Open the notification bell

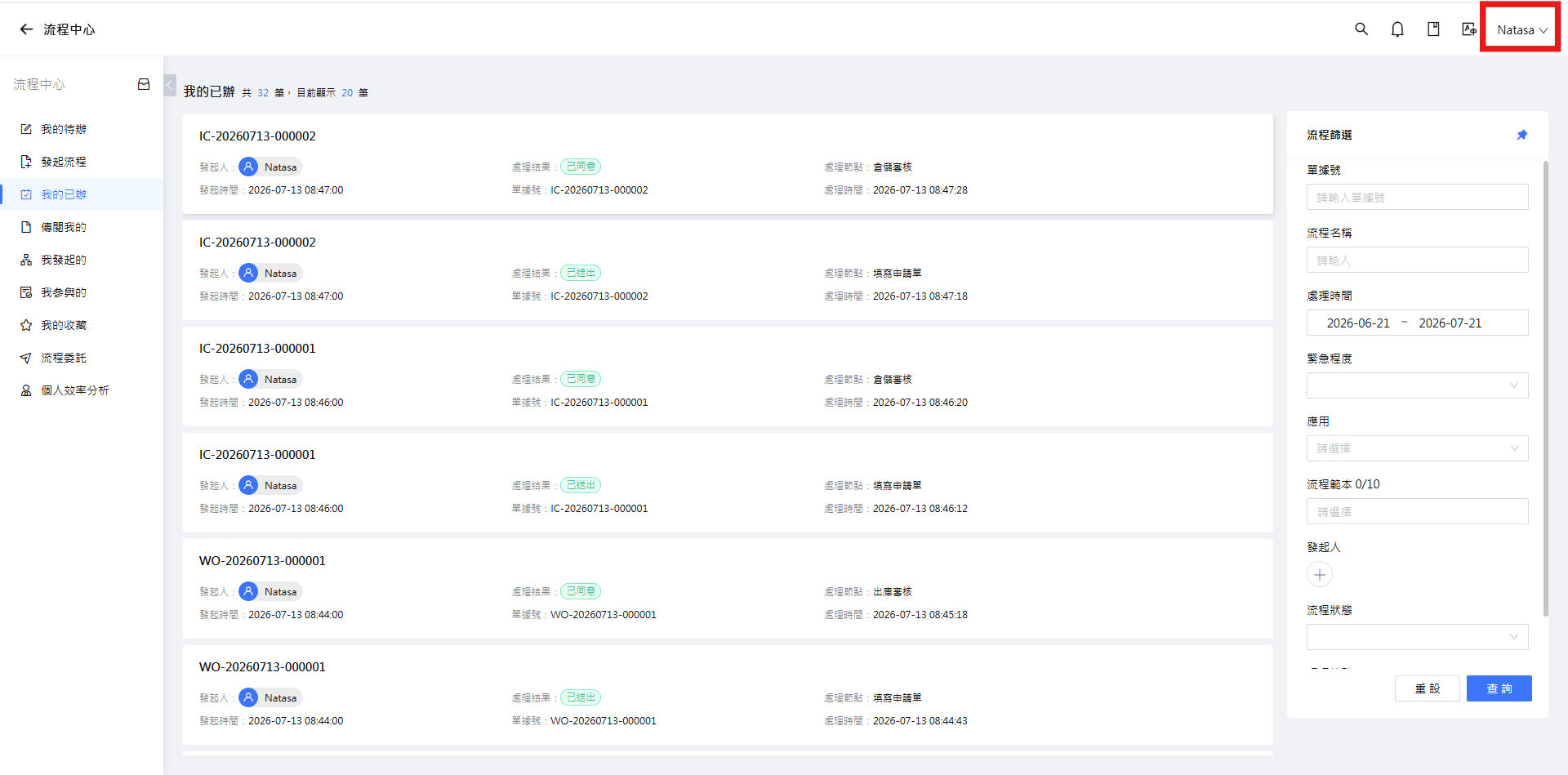click(x=1397, y=29)
